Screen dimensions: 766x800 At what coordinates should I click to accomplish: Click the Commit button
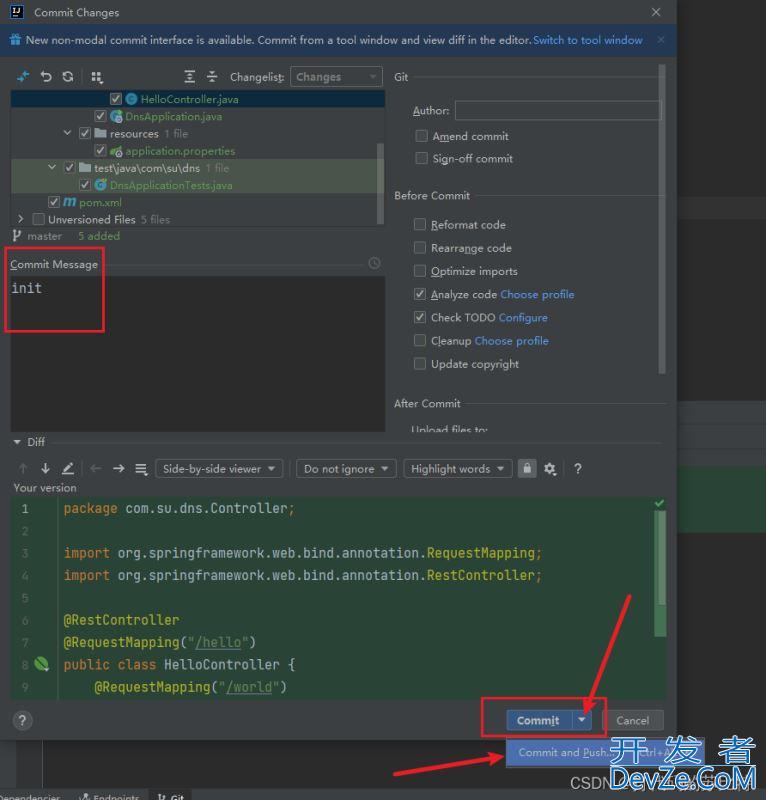pyautogui.click(x=539, y=720)
